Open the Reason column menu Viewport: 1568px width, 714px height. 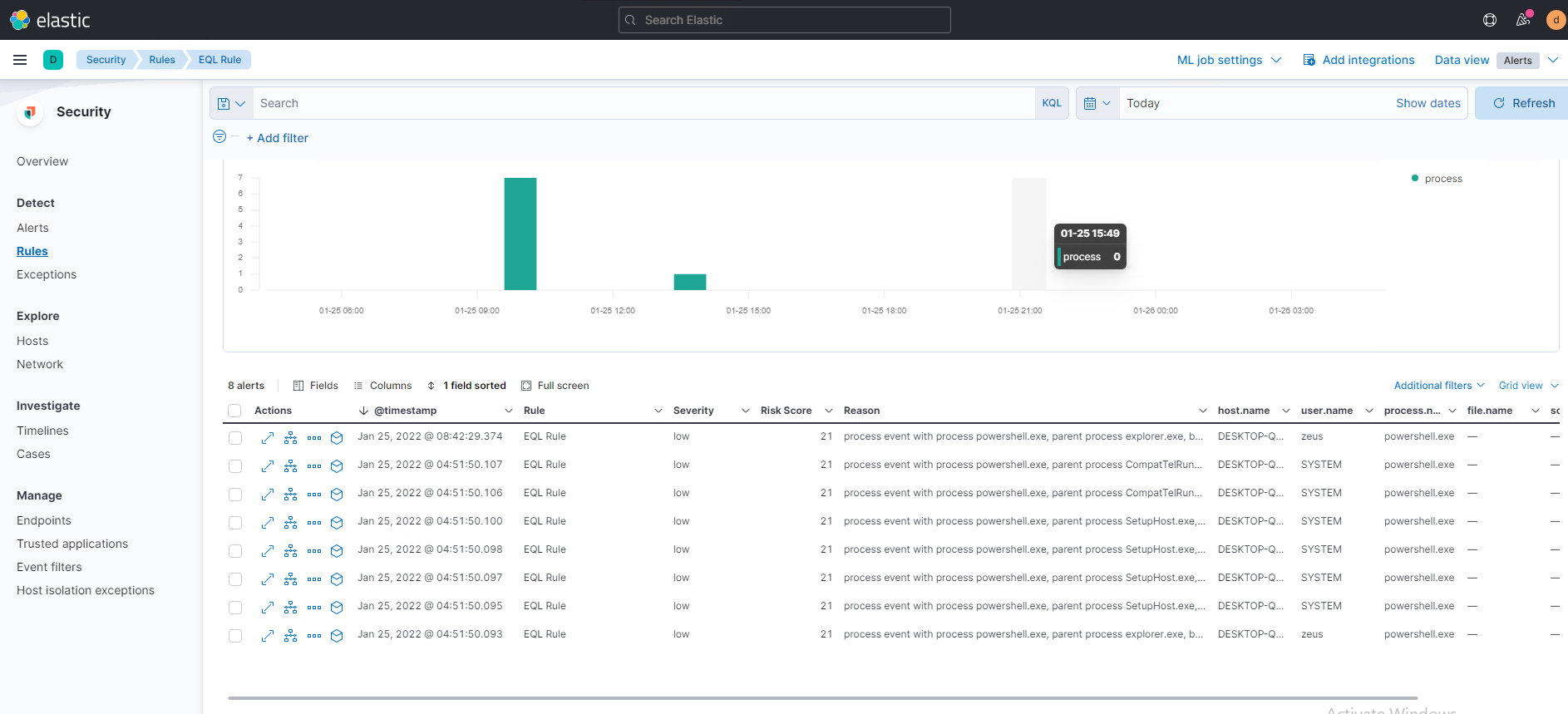click(x=1203, y=411)
